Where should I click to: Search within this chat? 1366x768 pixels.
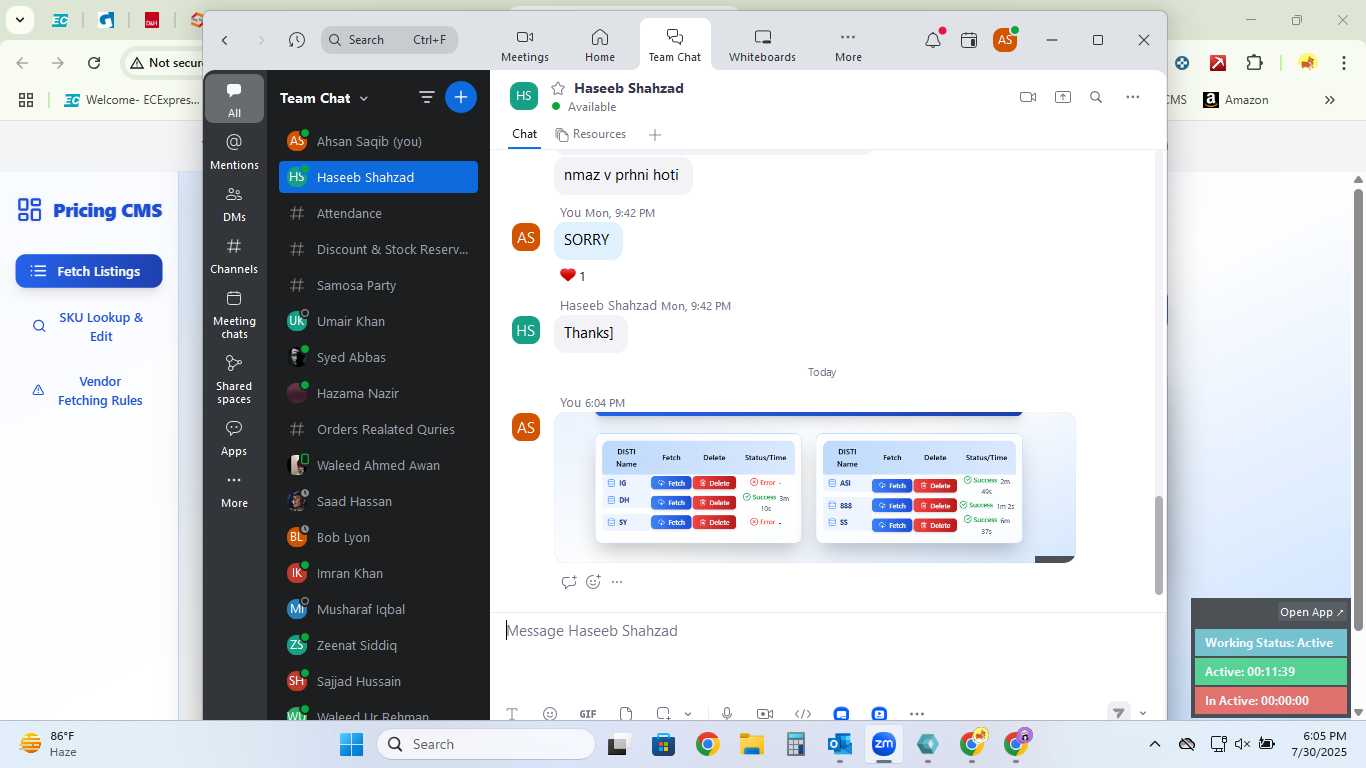pos(1096,97)
